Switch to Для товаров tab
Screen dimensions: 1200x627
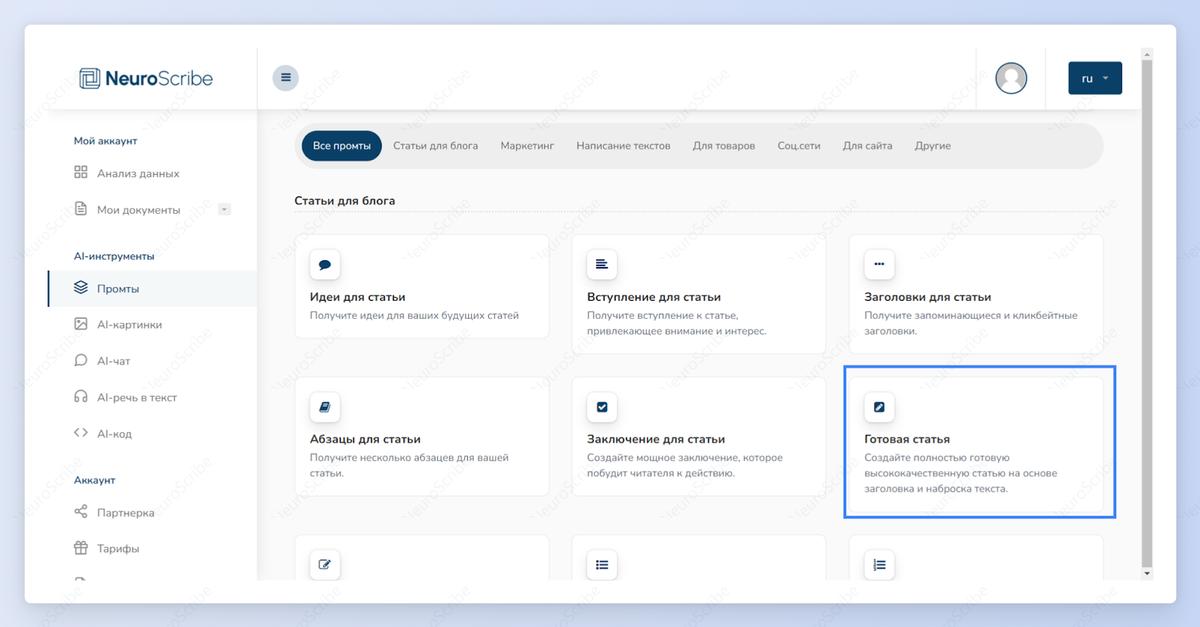(x=724, y=145)
